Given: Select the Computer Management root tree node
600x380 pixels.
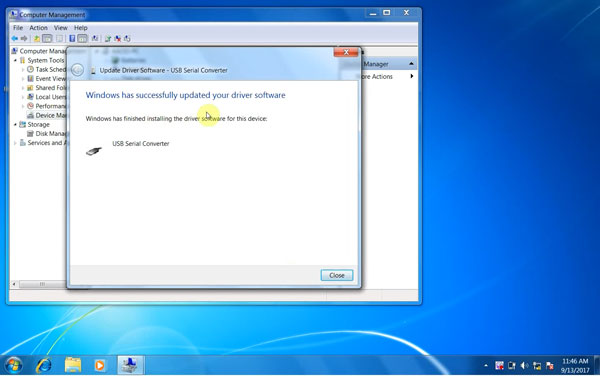Looking at the screenshot, I should pyautogui.click(x=39, y=51).
